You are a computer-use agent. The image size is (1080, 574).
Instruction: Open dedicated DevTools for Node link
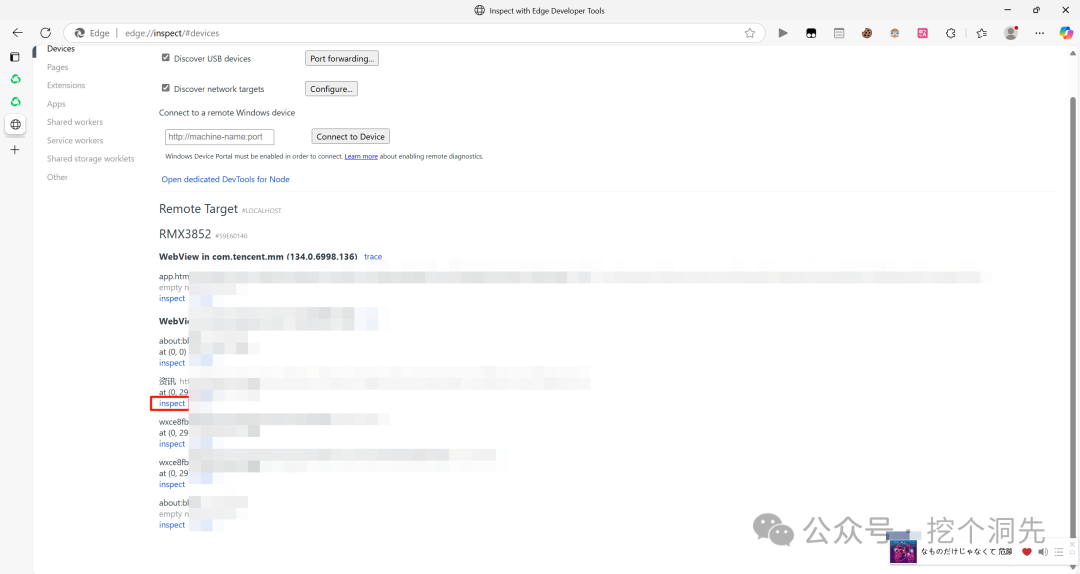tap(225, 179)
